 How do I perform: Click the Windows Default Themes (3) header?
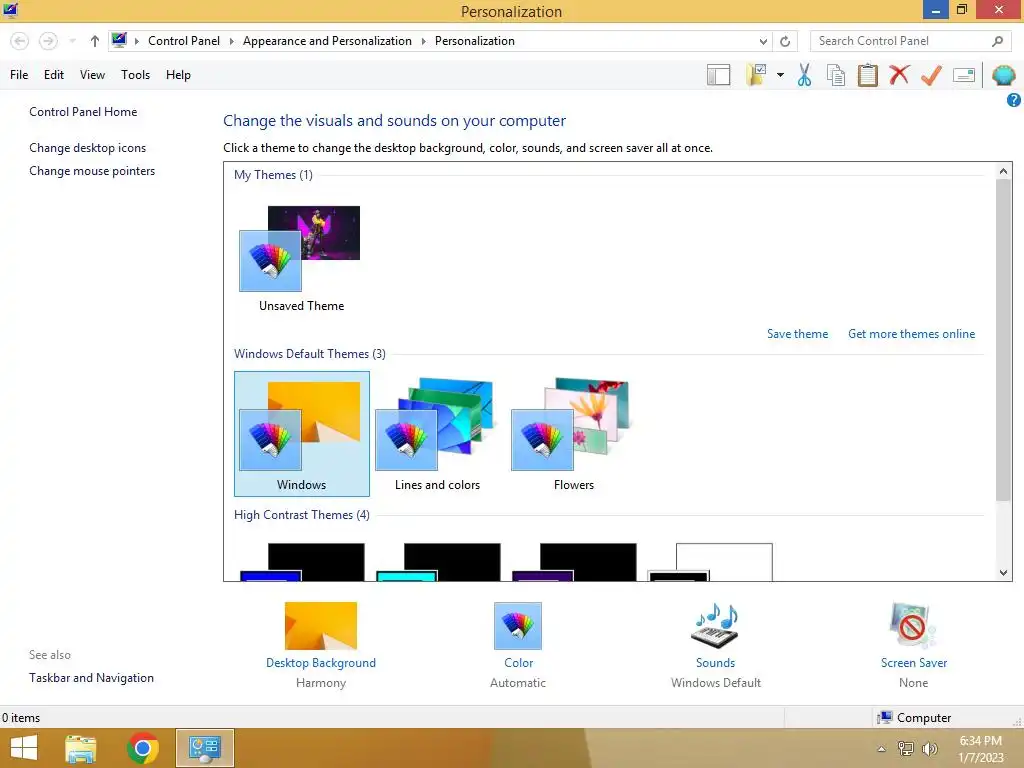(x=310, y=354)
